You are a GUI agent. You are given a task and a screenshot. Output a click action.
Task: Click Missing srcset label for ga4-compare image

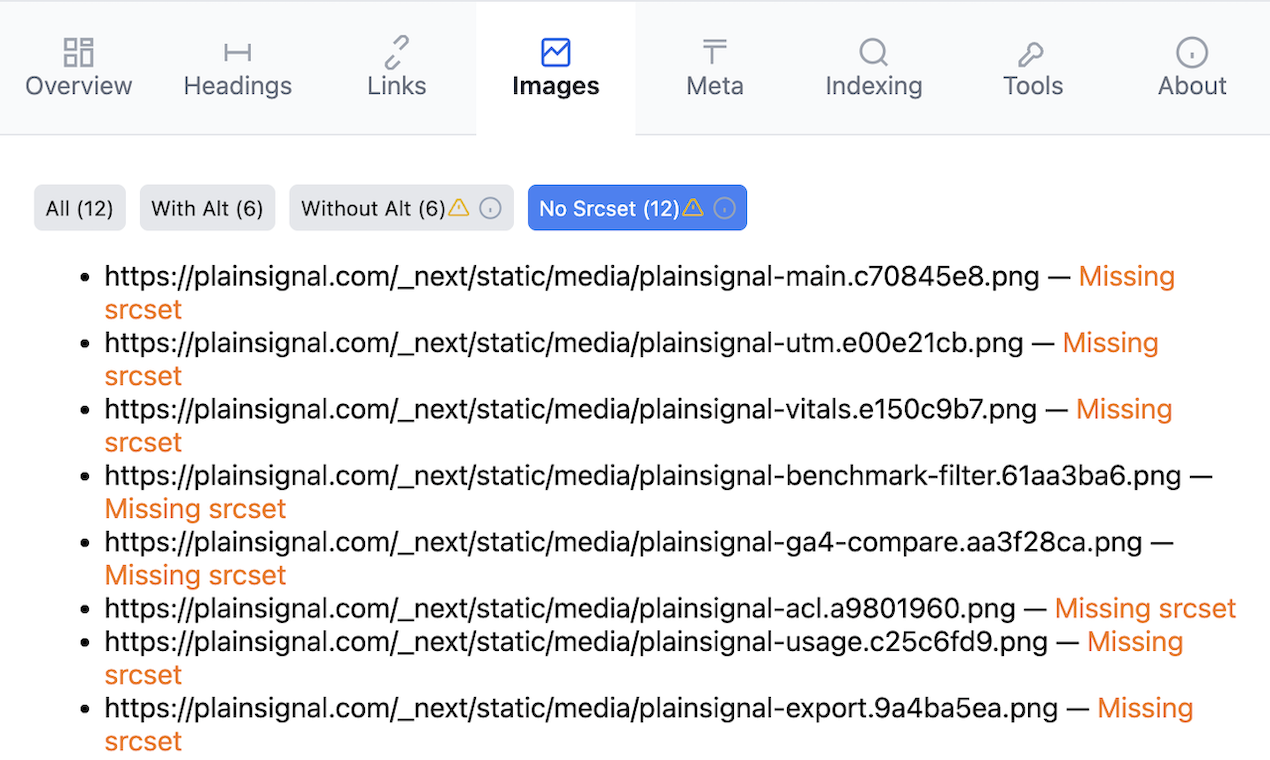[196, 575]
